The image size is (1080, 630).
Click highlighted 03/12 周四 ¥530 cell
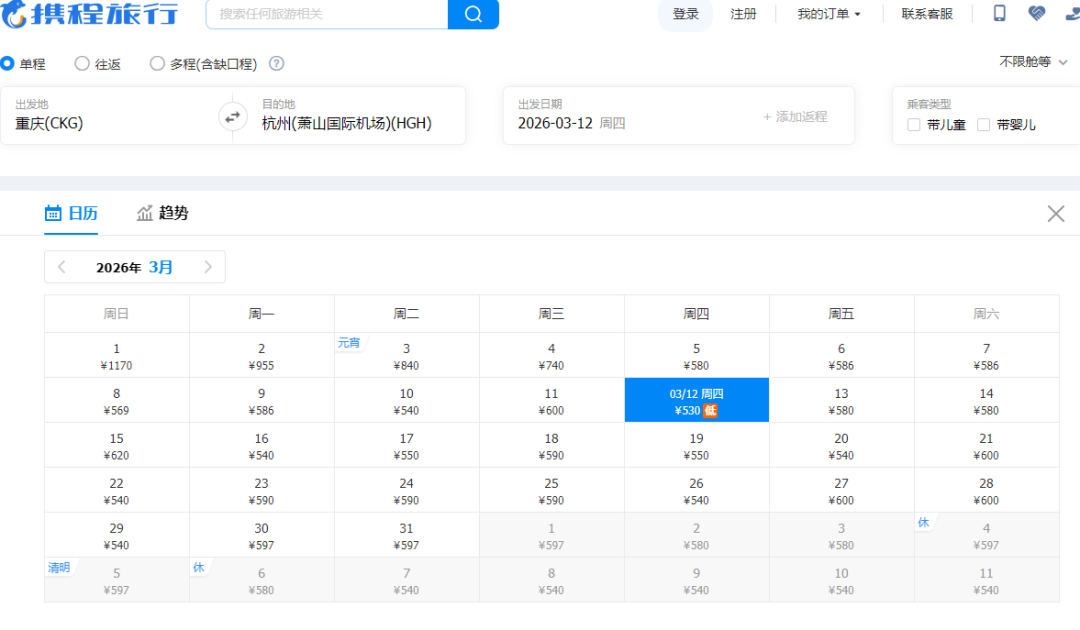click(x=696, y=401)
